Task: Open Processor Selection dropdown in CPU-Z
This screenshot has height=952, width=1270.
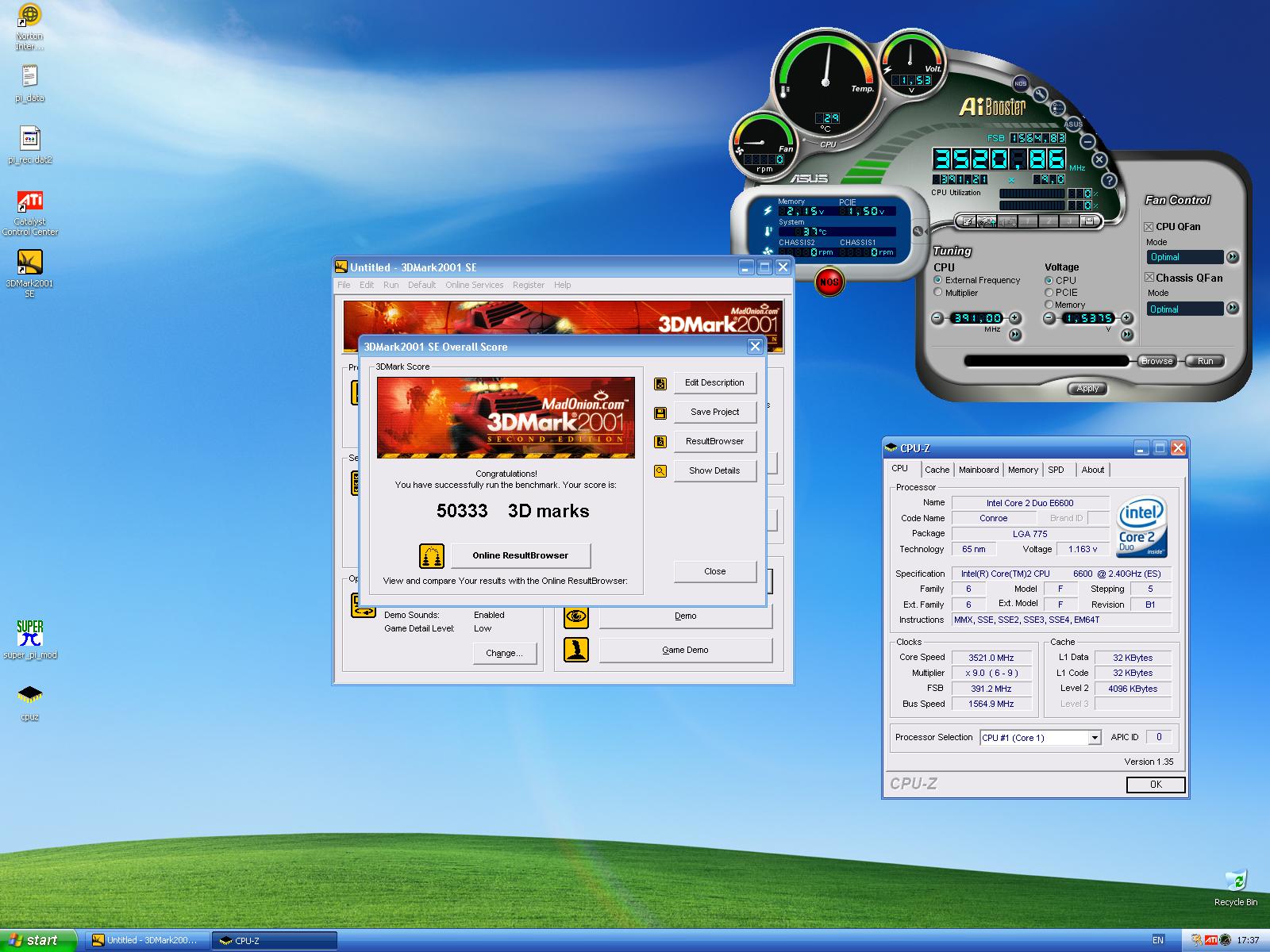Action: (1095, 738)
